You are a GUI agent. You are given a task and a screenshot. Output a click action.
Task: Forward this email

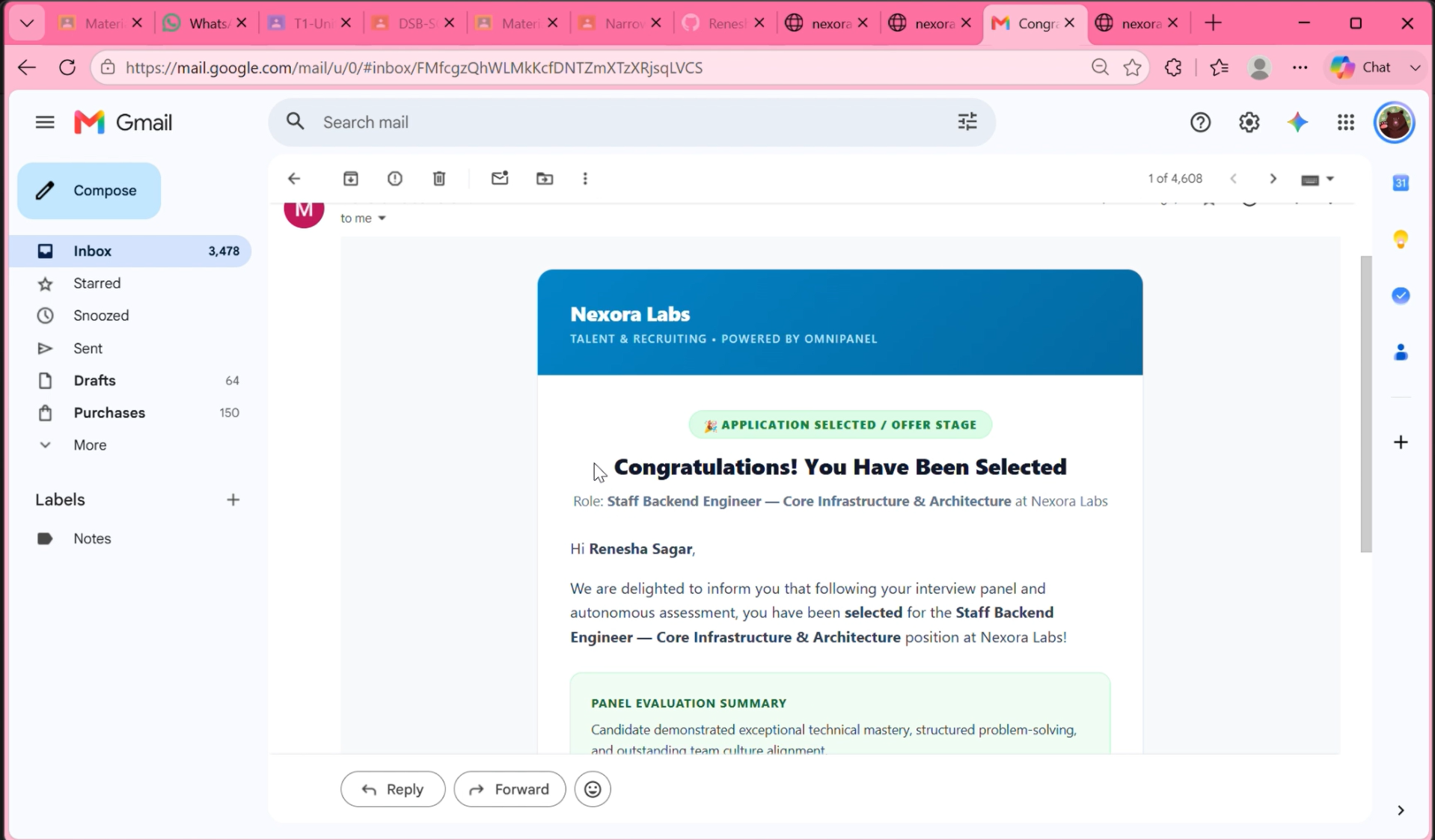(x=510, y=789)
